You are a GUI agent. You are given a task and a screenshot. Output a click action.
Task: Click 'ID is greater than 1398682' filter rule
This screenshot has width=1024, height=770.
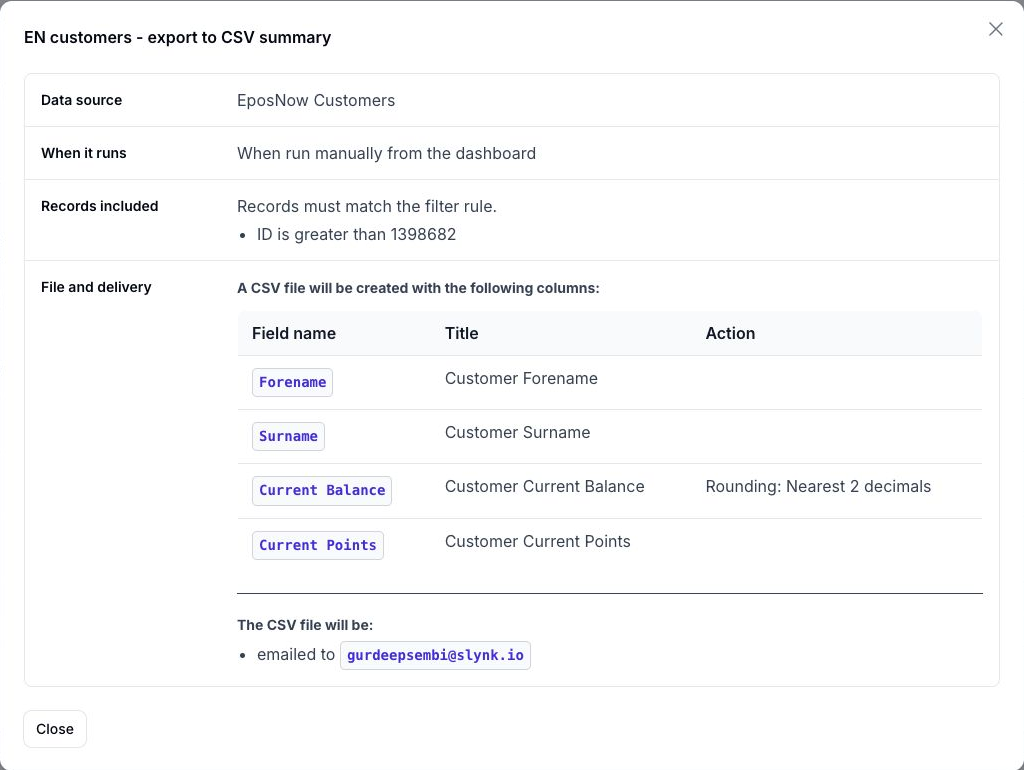(x=357, y=234)
